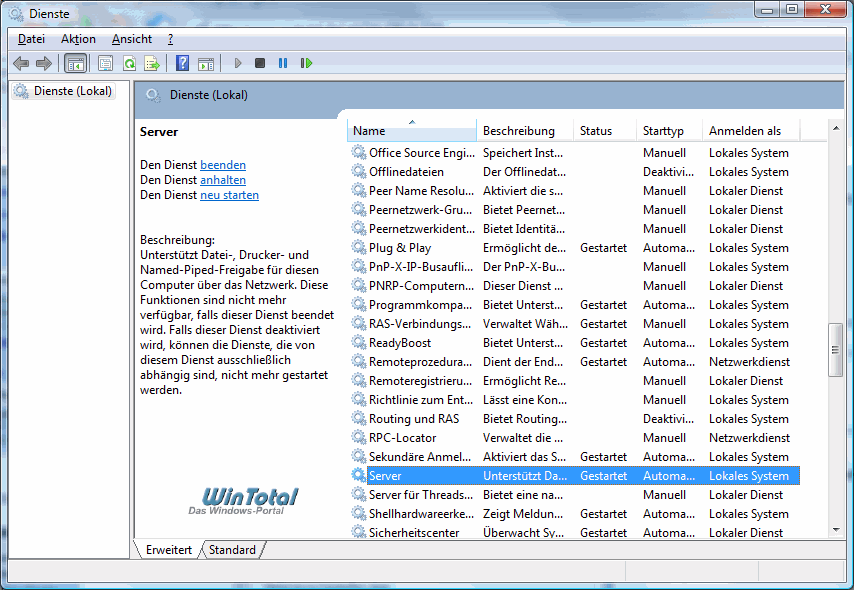Screen dimensions: 854x590
Task: Select the gear icon of Sicherheitscenter
Action: click(358, 532)
